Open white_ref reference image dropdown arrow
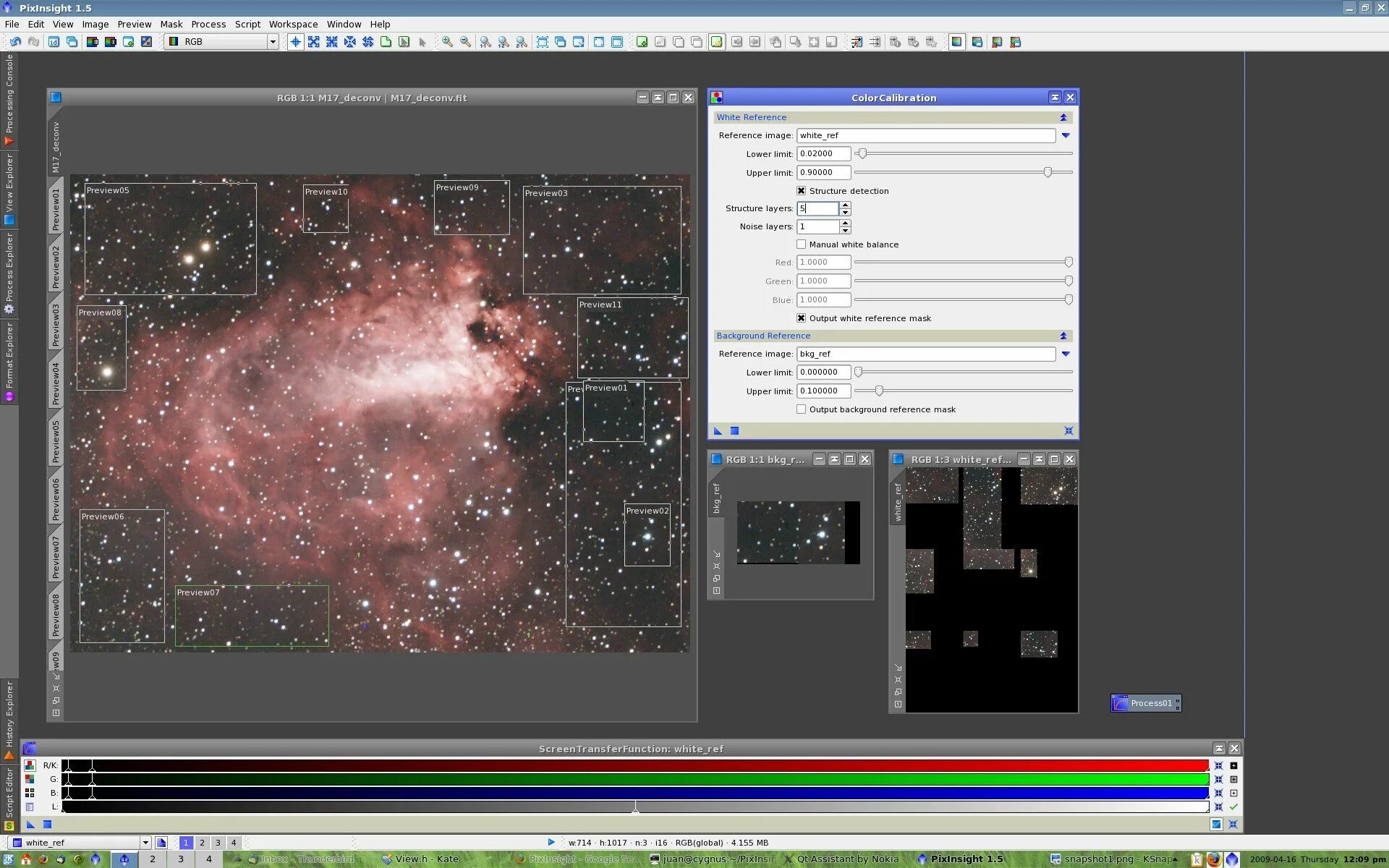This screenshot has height=868, width=1389. (1065, 136)
